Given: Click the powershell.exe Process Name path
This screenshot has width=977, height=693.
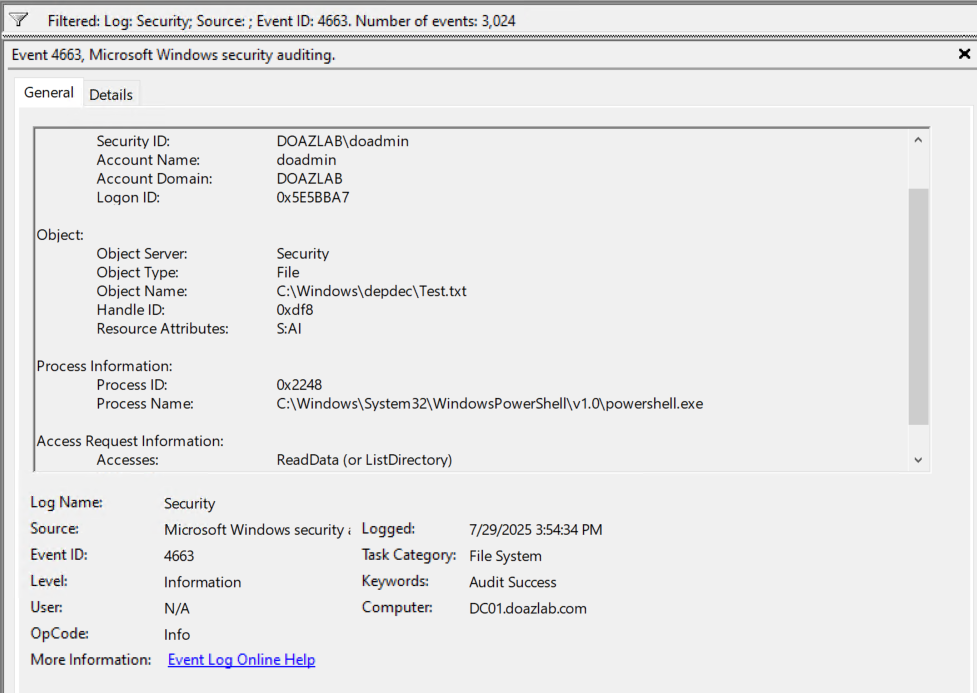Looking at the screenshot, I should pos(489,404).
